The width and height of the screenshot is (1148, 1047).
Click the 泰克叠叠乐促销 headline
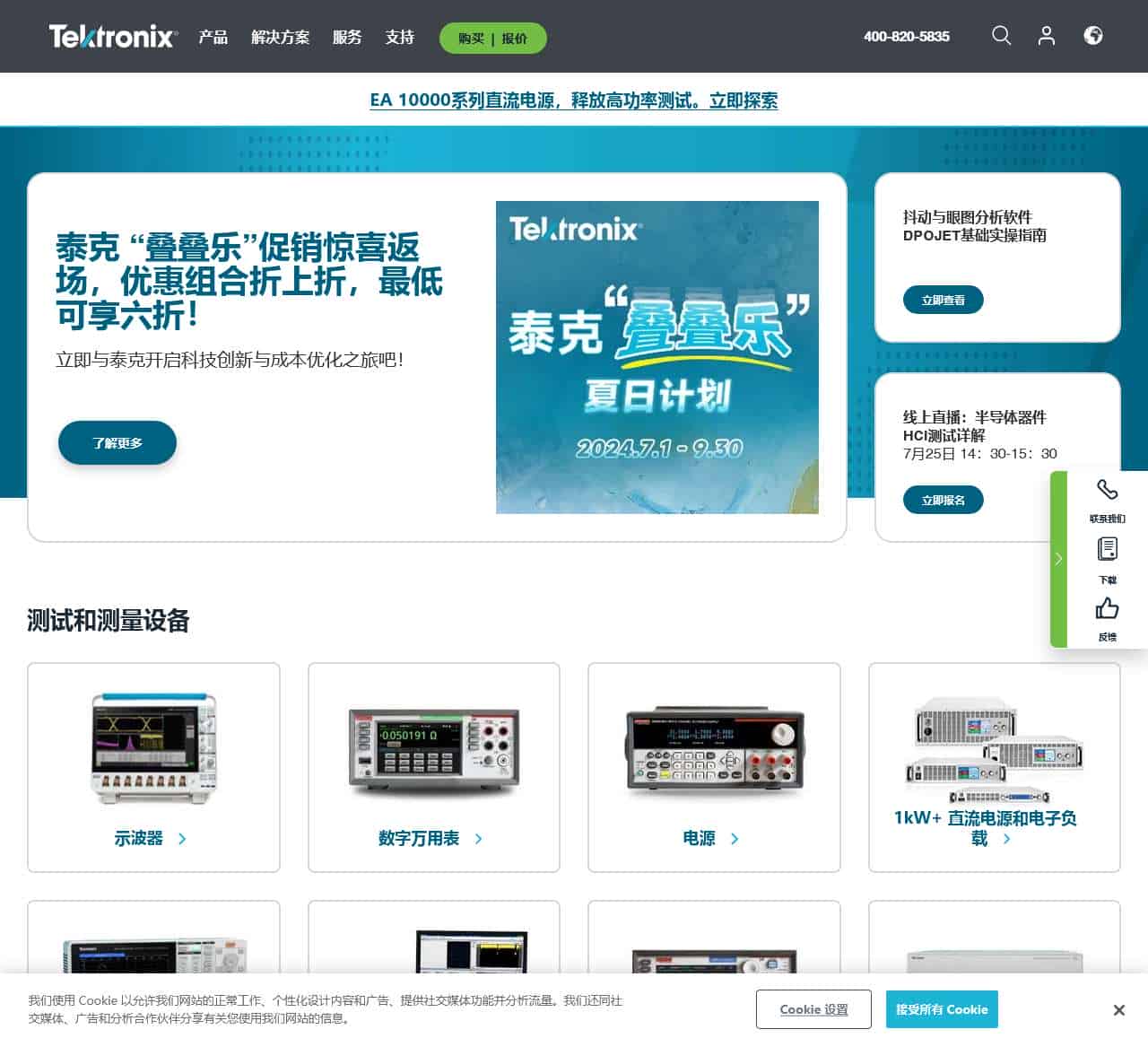(248, 282)
